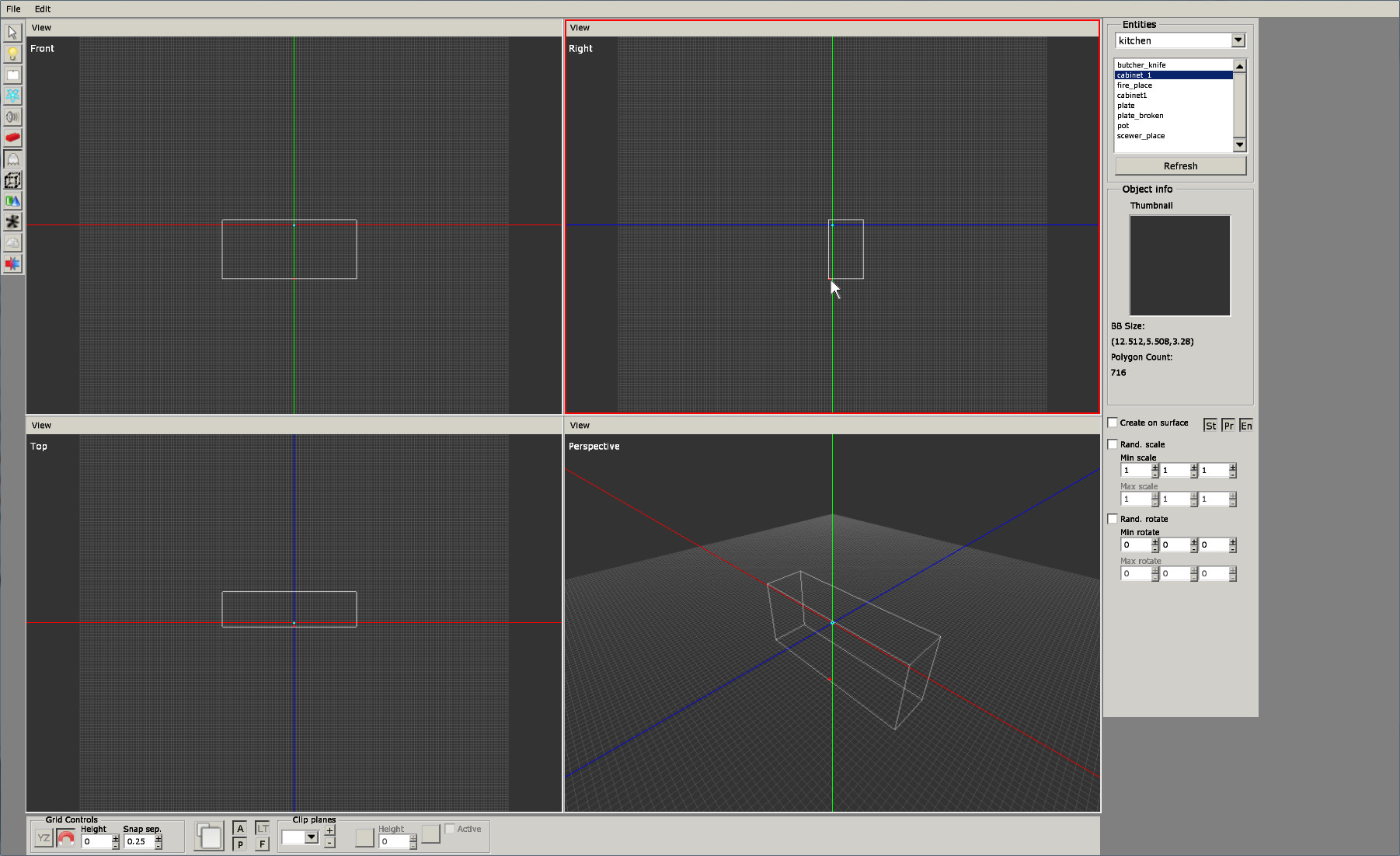Click the Refresh button

click(1180, 166)
